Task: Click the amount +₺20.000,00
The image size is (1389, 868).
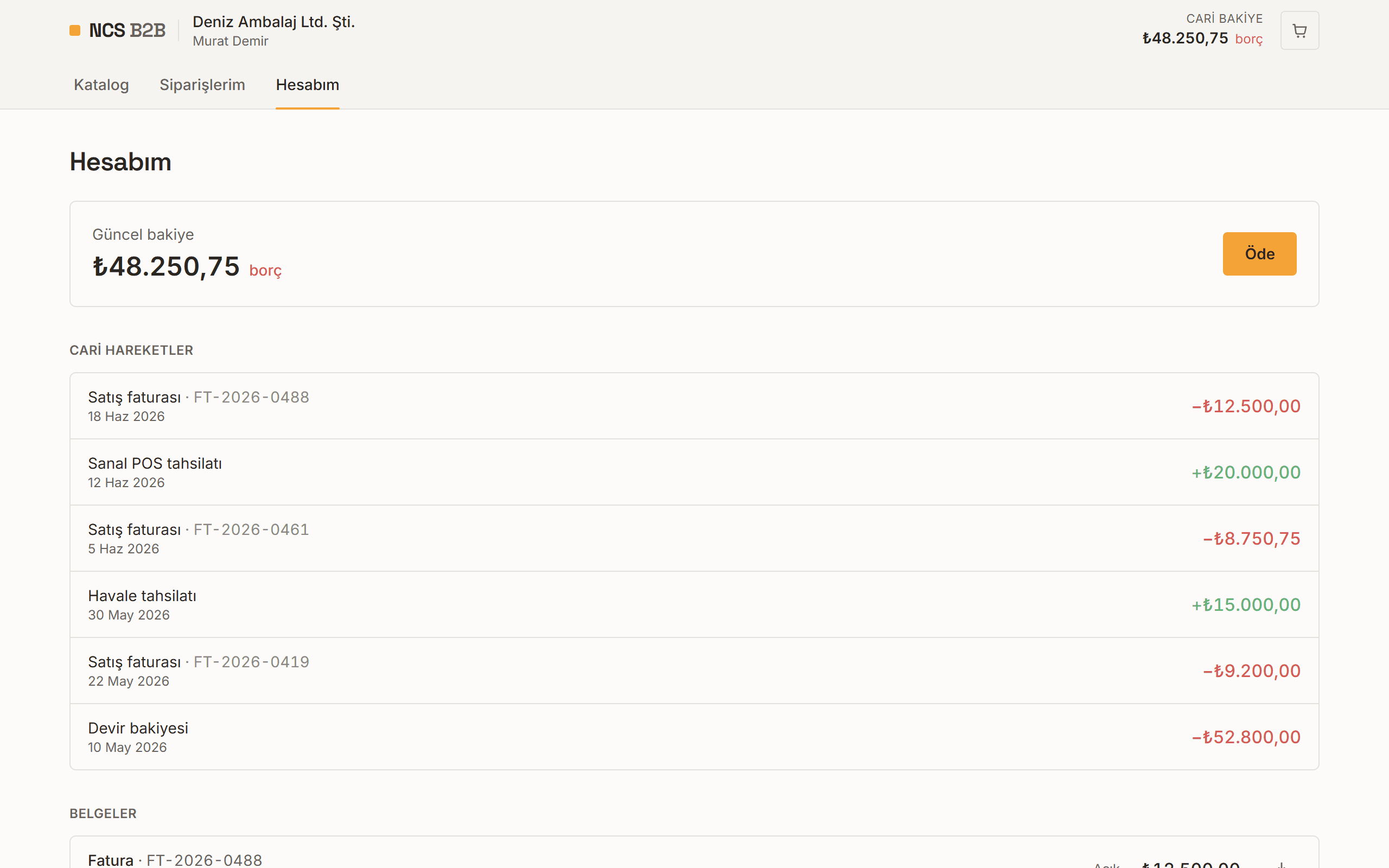Action: [1246, 473]
